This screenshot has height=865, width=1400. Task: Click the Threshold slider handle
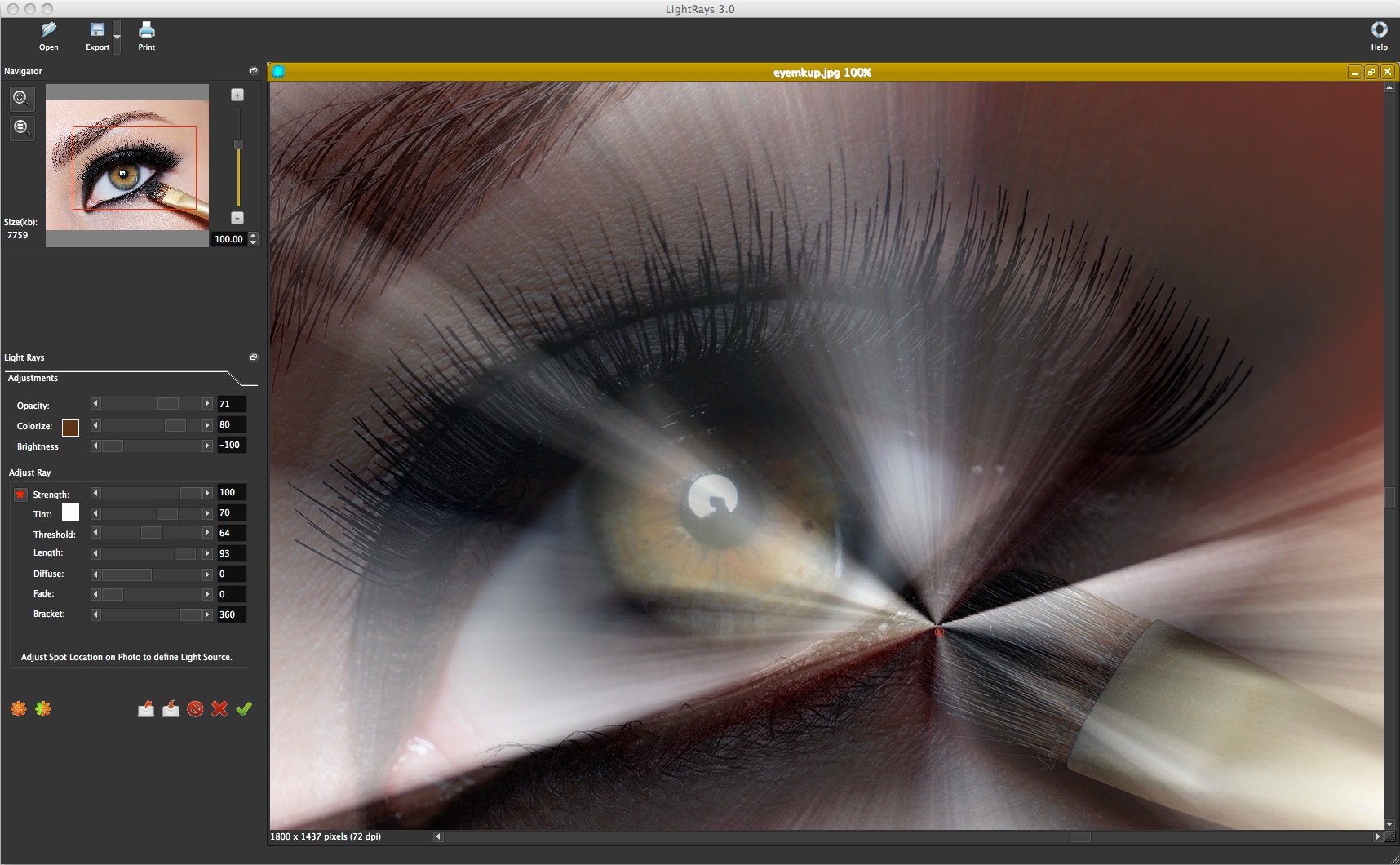tap(152, 533)
